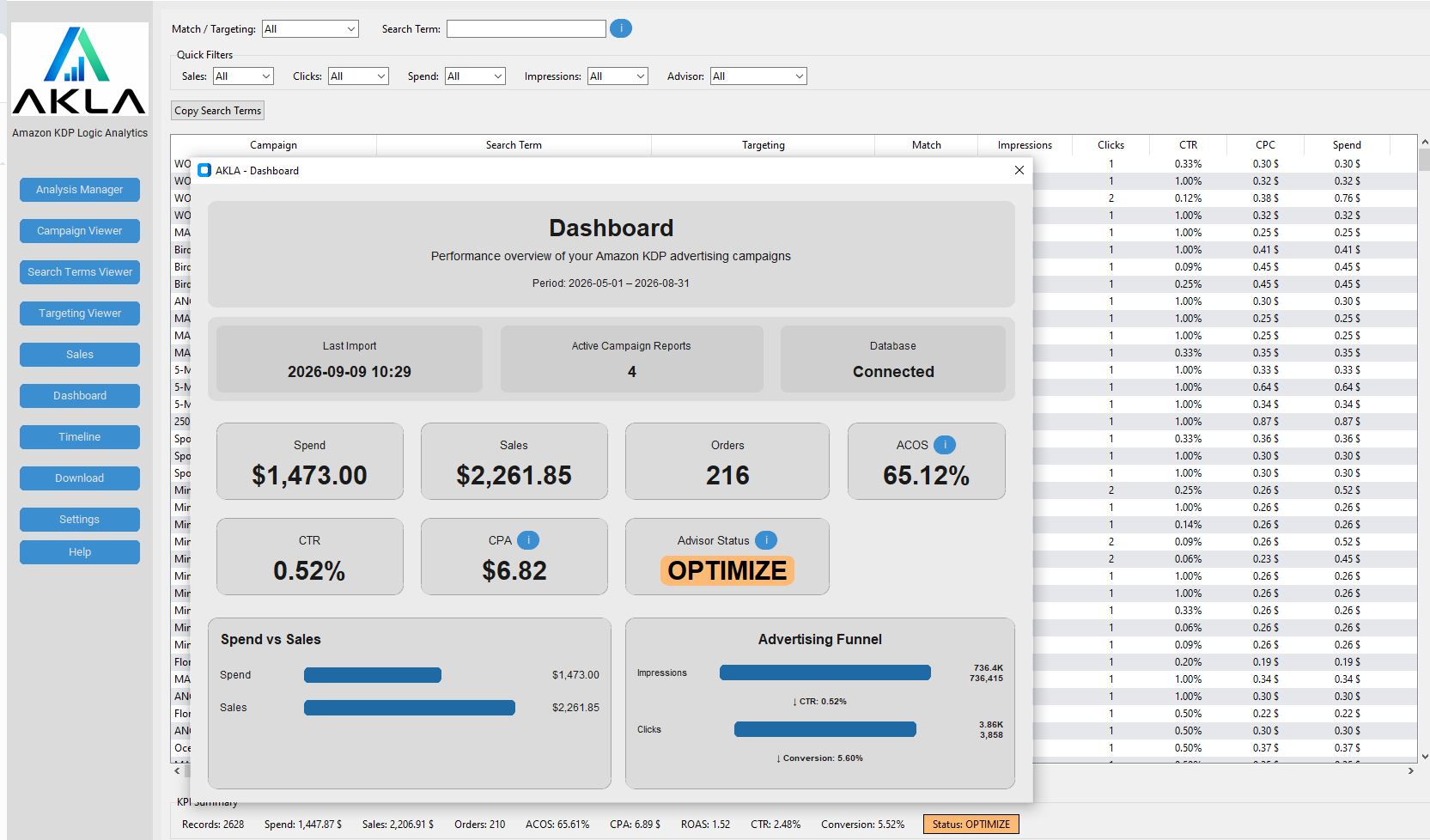The height and width of the screenshot is (840, 1430).
Task: Open Help from the sidebar
Action: [x=80, y=552]
